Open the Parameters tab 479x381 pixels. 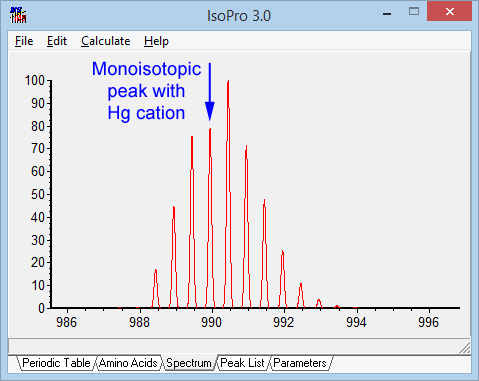(x=300, y=363)
